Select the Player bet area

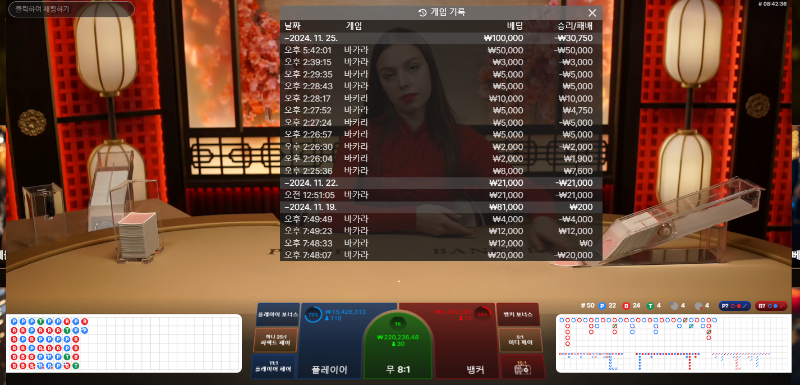coord(330,342)
